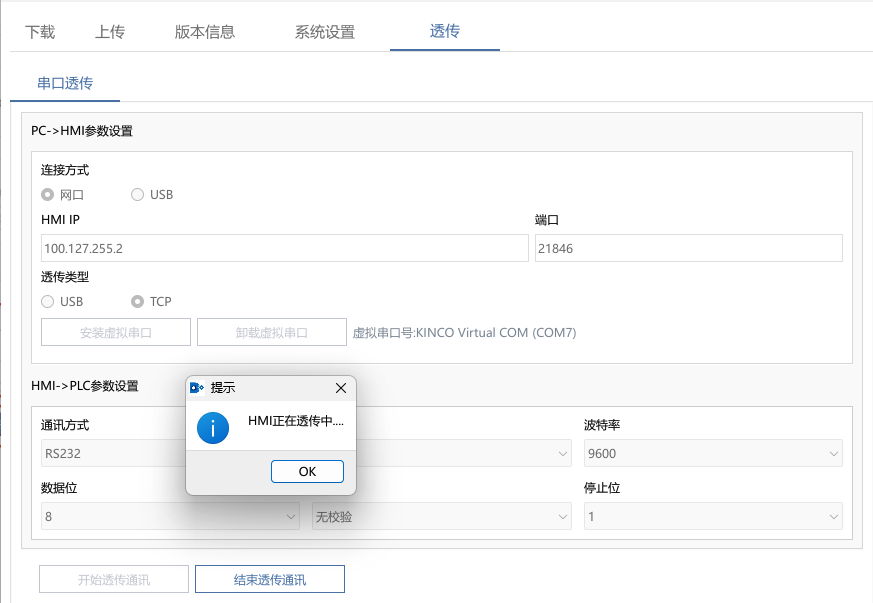Close the 提示 dialog with X
This screenshot has height=603, width=873.
(341, 388)
